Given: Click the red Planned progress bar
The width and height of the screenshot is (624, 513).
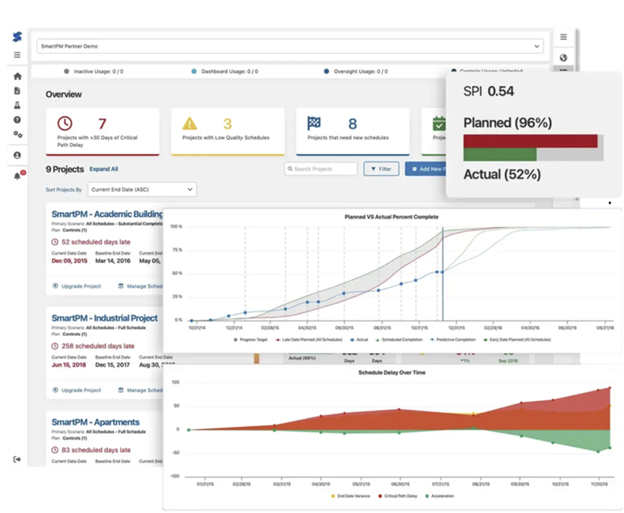Looking at the screenshot, I should click(x=530, y=141).
